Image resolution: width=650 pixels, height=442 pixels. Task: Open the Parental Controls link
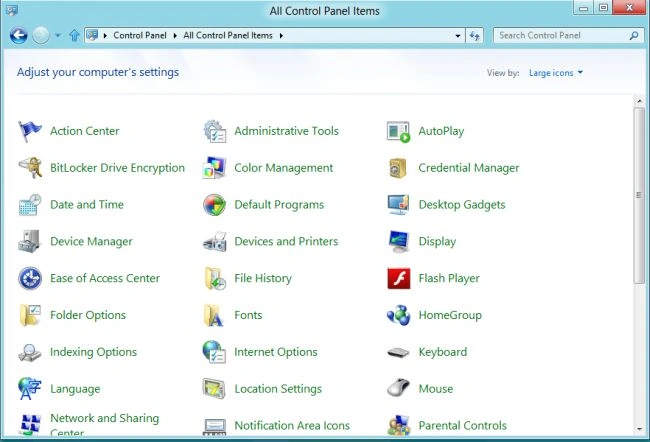(x=463, y=425)
